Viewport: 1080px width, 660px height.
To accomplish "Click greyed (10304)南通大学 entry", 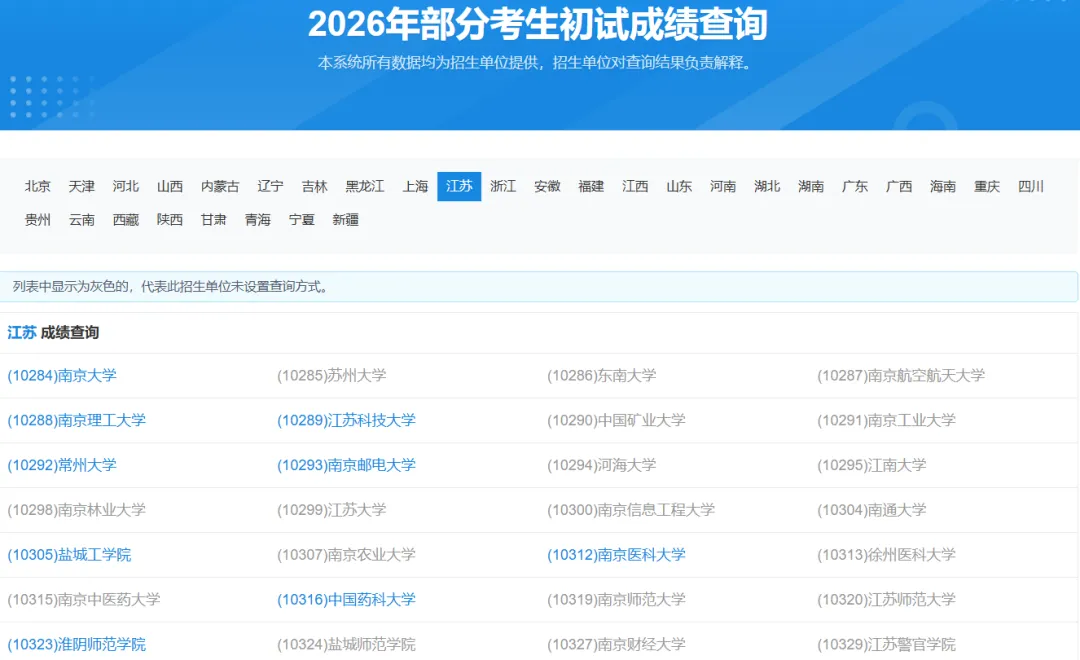I will point(872,510).
